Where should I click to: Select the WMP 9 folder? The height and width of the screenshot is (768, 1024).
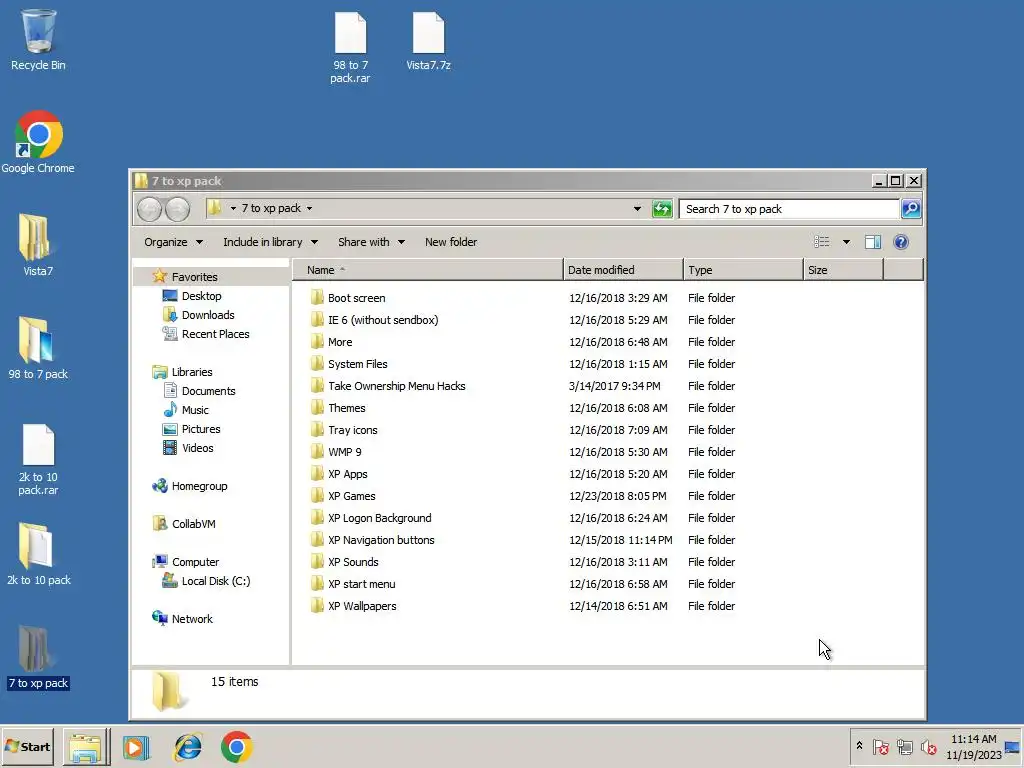(344, 452)
